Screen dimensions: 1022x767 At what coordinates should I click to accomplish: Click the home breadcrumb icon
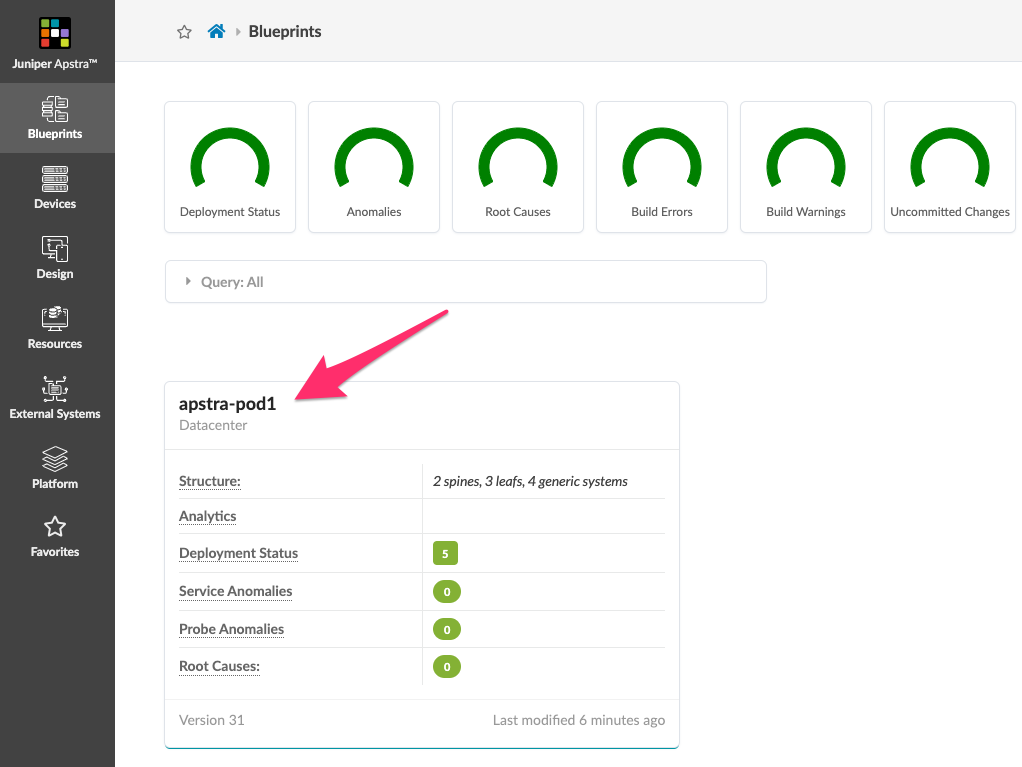[216, 32]
